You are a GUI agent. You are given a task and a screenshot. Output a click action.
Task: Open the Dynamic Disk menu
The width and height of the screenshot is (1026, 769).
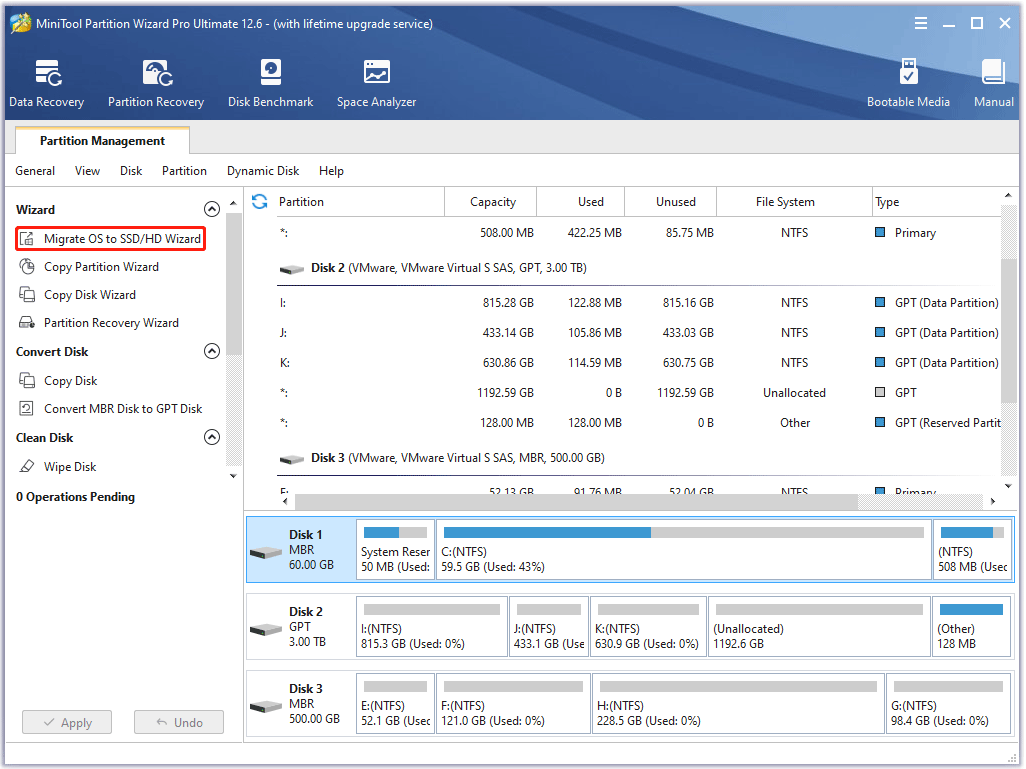point(263,171)
